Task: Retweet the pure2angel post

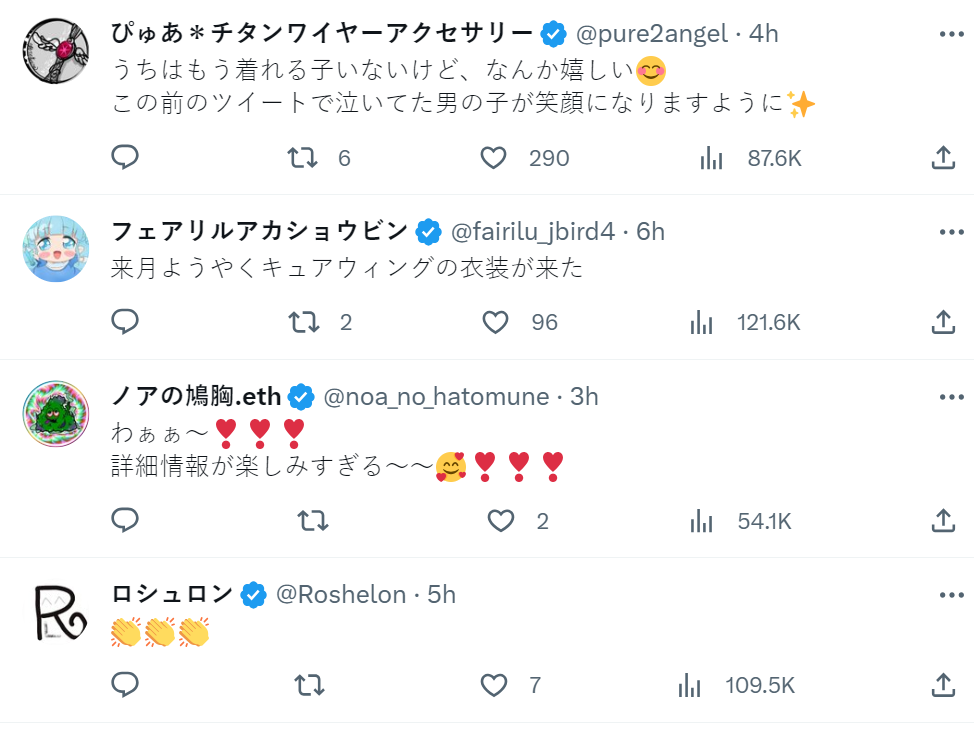Action: tap(303, 157)
